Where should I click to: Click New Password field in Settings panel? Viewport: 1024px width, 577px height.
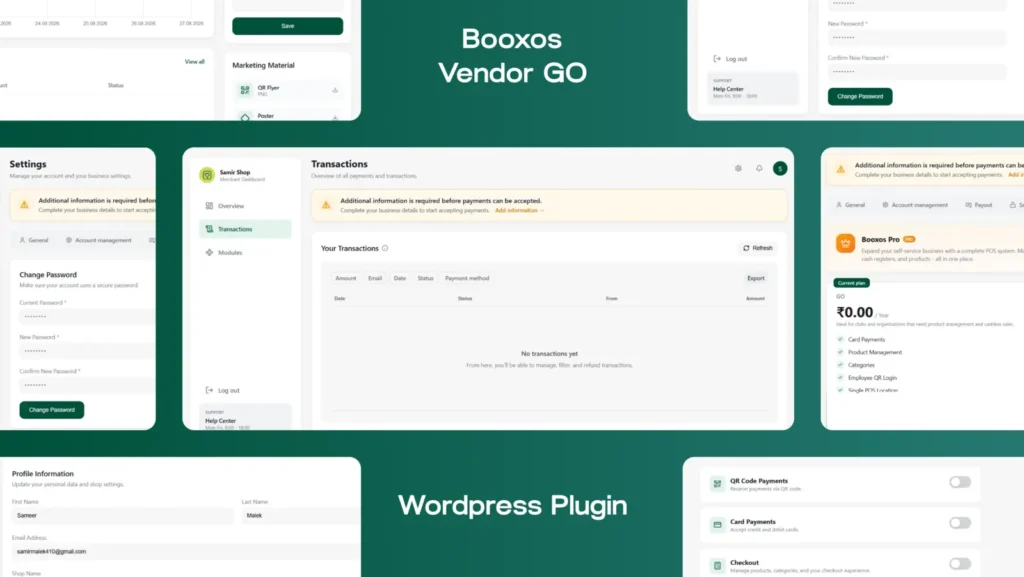point(87,351)
